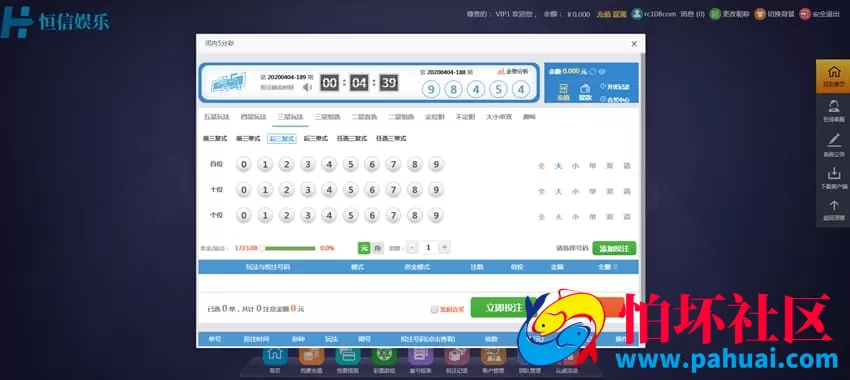The width and height of the screenshot is (850, 380).
Task: Click the multiplier input field showing 1
Action: (428, 248)
